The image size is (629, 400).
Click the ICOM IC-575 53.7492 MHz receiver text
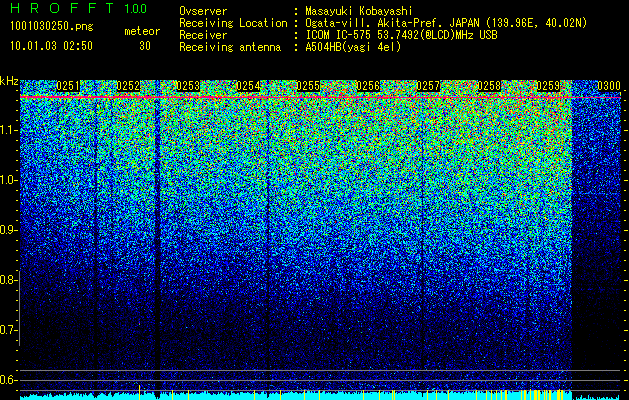(x=401, y=35)
